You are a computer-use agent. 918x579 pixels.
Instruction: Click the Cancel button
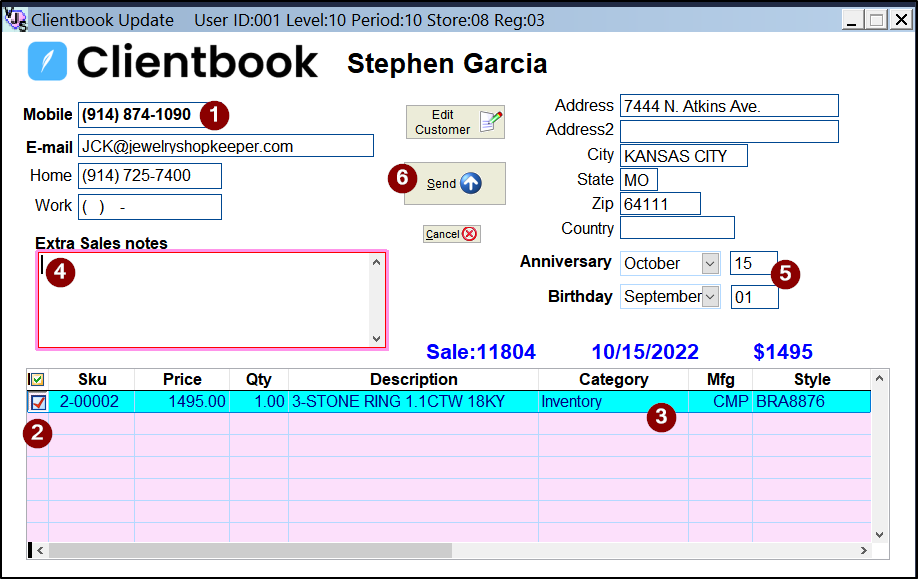click(452, 234)
